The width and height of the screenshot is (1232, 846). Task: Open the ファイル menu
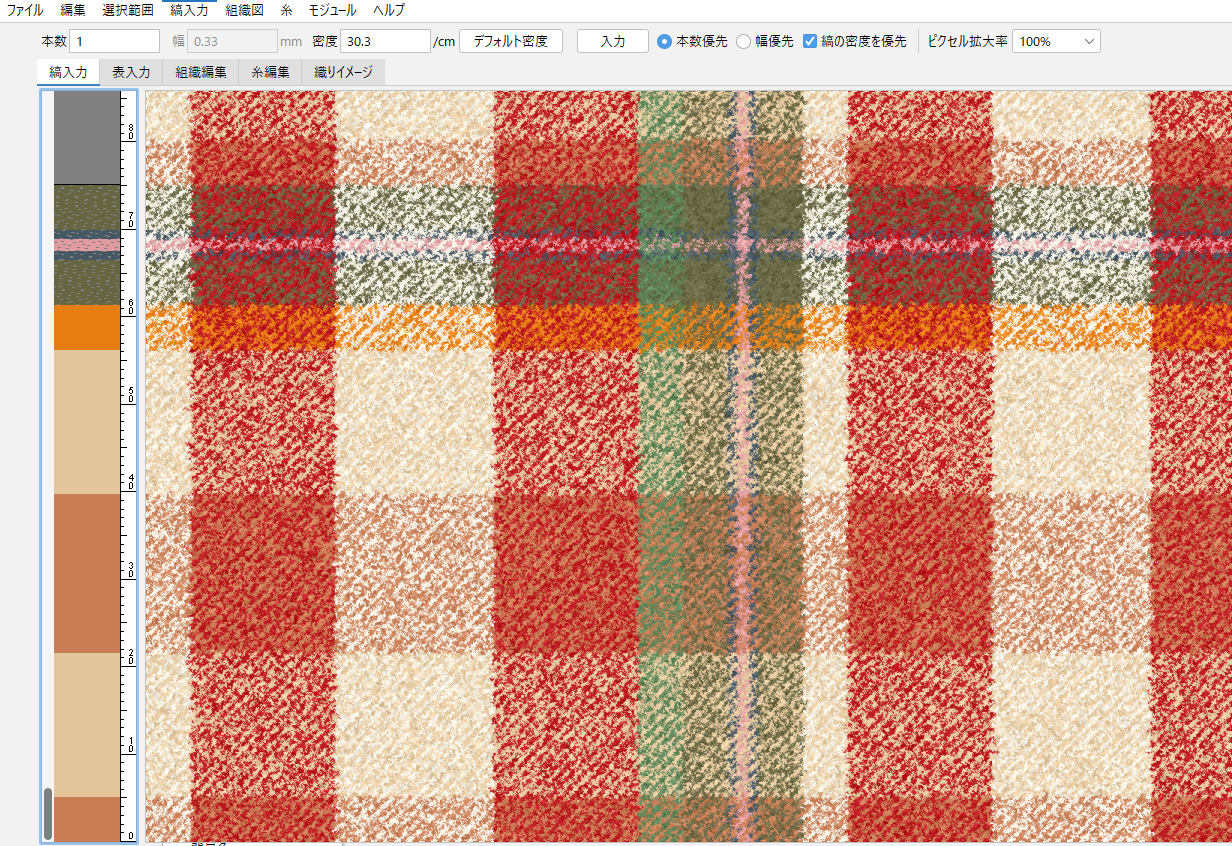[x=25, y=10]
